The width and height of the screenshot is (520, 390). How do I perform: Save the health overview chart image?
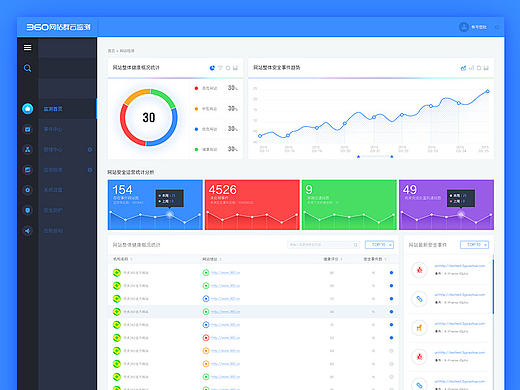[235, 68]
